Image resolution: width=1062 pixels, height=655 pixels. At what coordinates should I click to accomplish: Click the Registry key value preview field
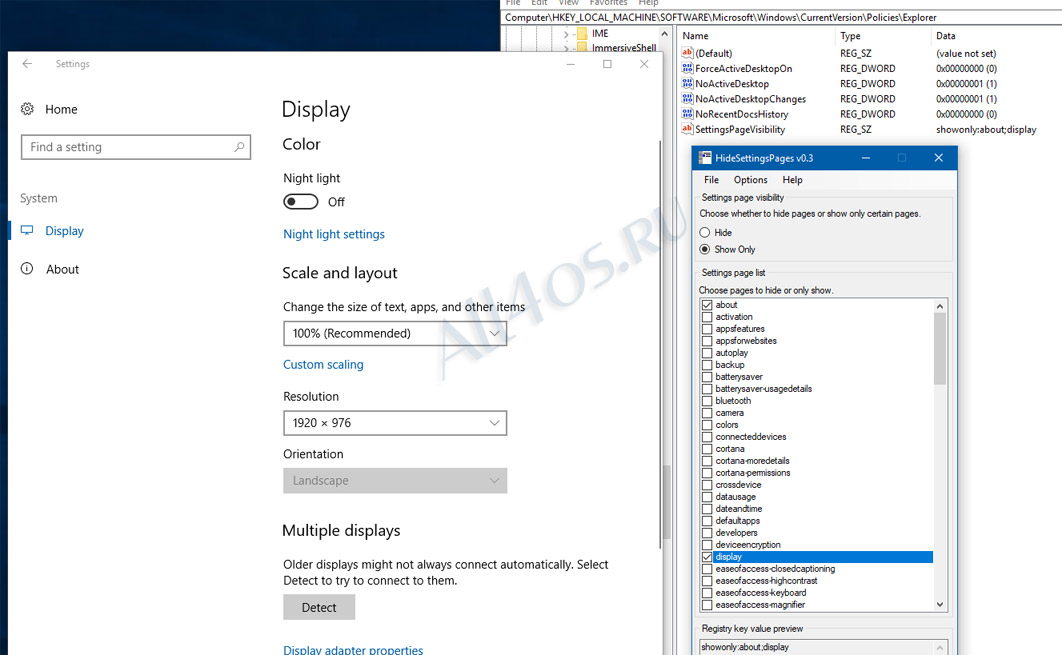(x=823, y=647)
